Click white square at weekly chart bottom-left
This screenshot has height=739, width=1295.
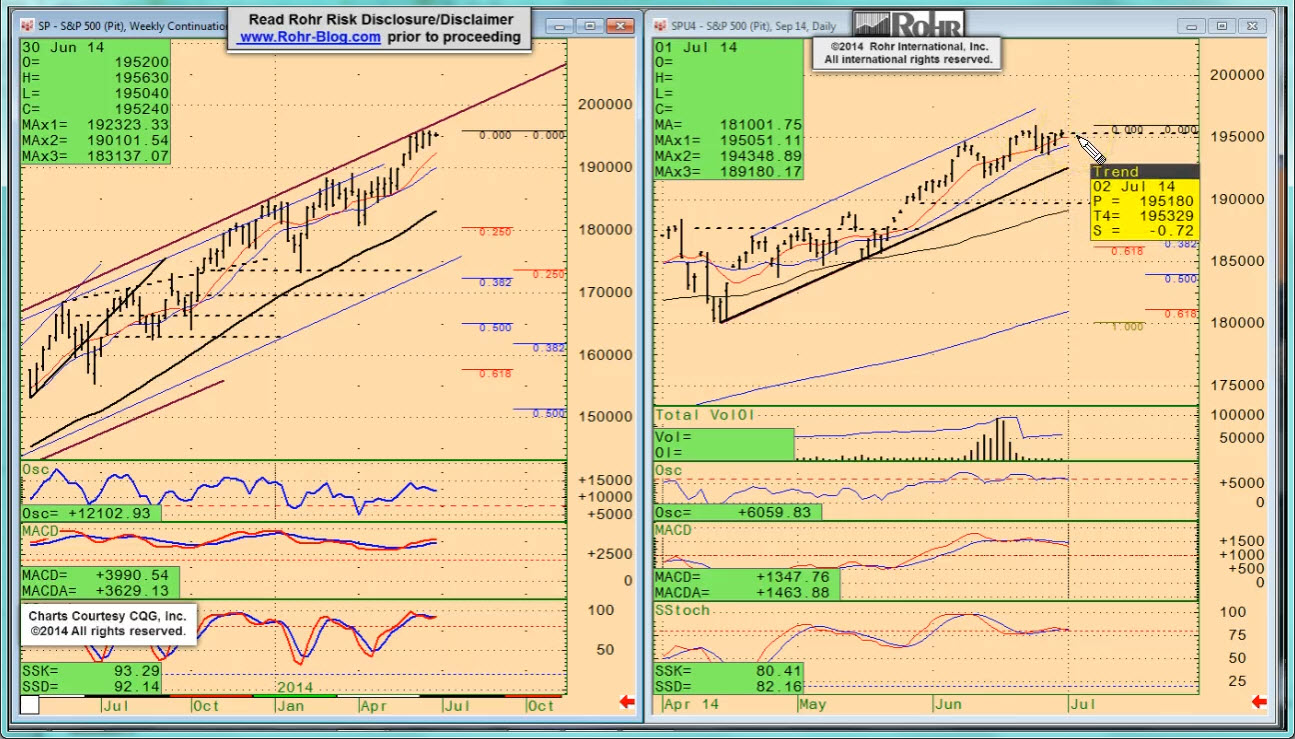click(29, 705)
